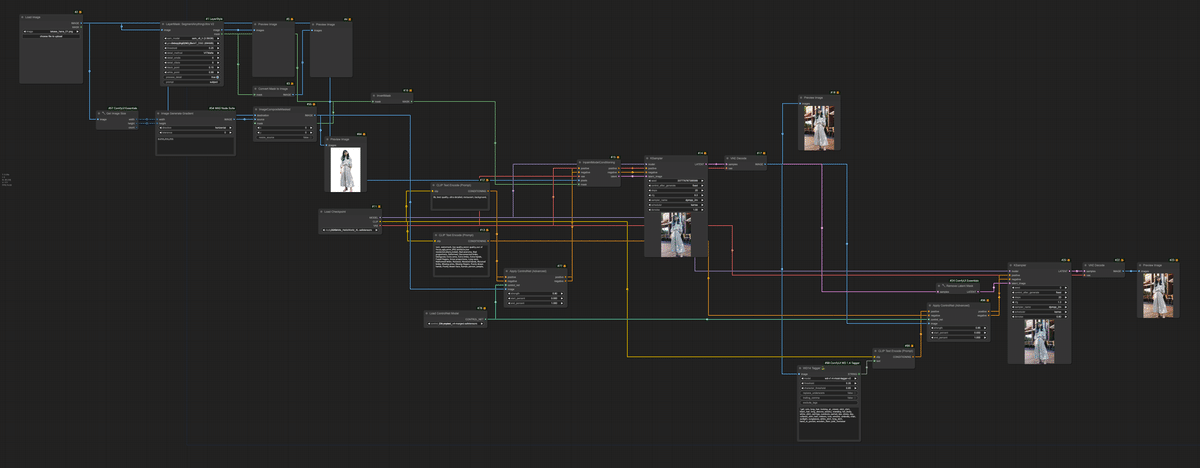The height and width of the screenshot is (468, 1200).
Task: Click the MODEL output socket on Load Checkpoint
Action: [380, 217]
